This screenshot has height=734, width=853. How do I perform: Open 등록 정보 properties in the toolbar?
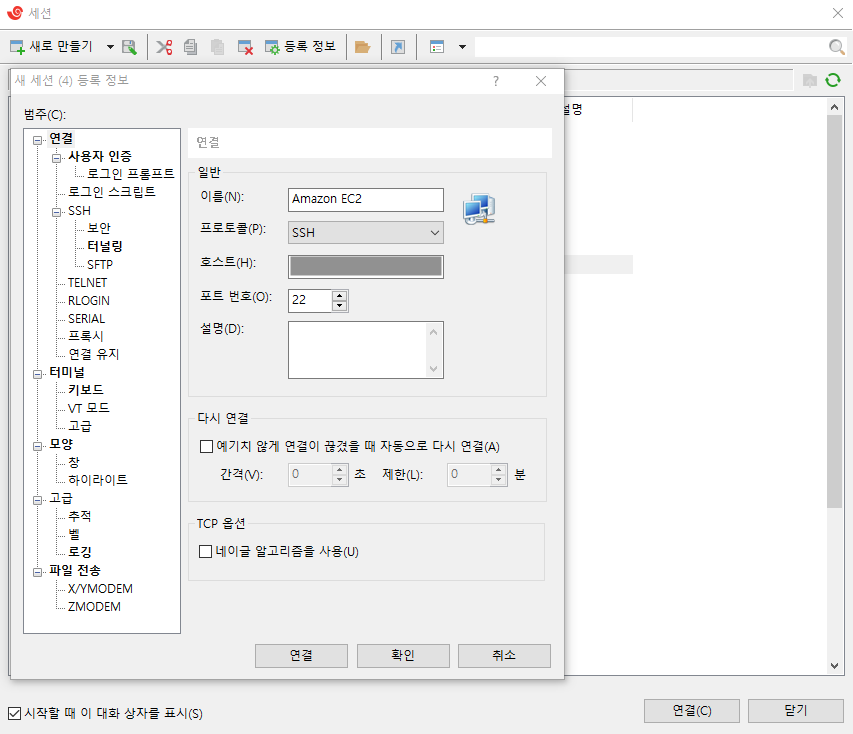300,47
